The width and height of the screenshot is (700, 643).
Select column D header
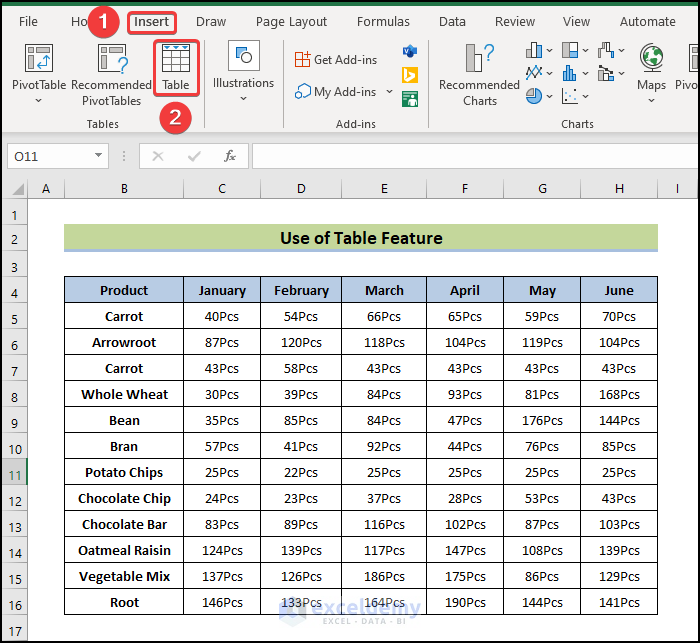pos(301,189)
